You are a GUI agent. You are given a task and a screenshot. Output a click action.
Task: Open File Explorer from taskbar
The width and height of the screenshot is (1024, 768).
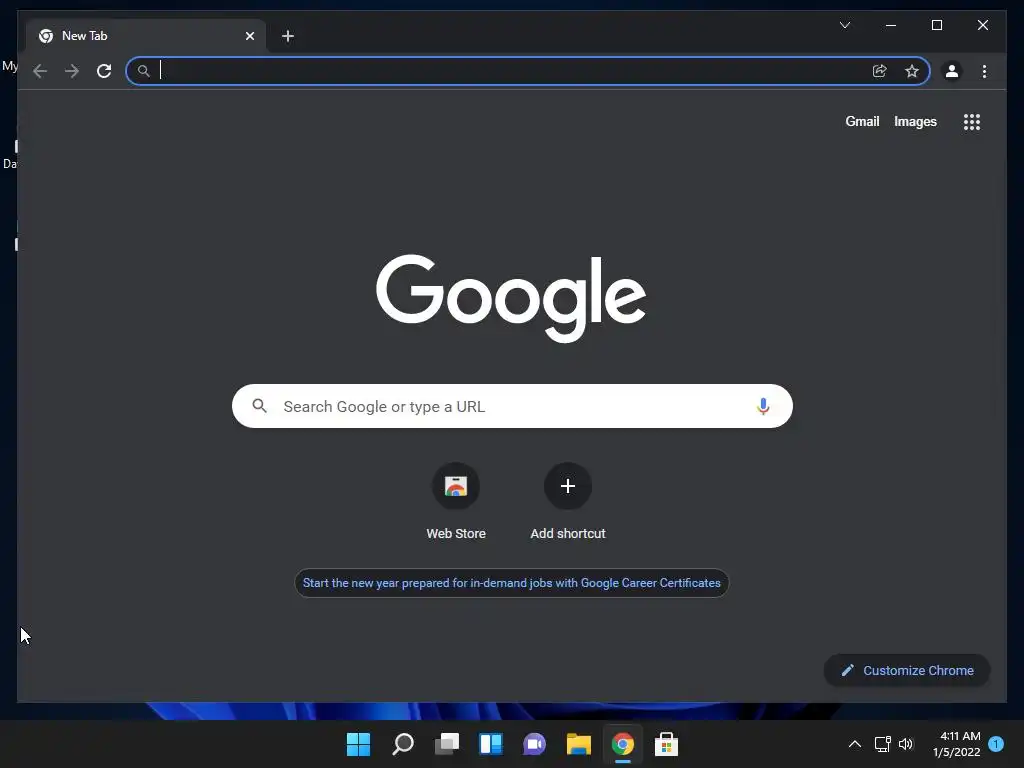[x=579, y=744]
